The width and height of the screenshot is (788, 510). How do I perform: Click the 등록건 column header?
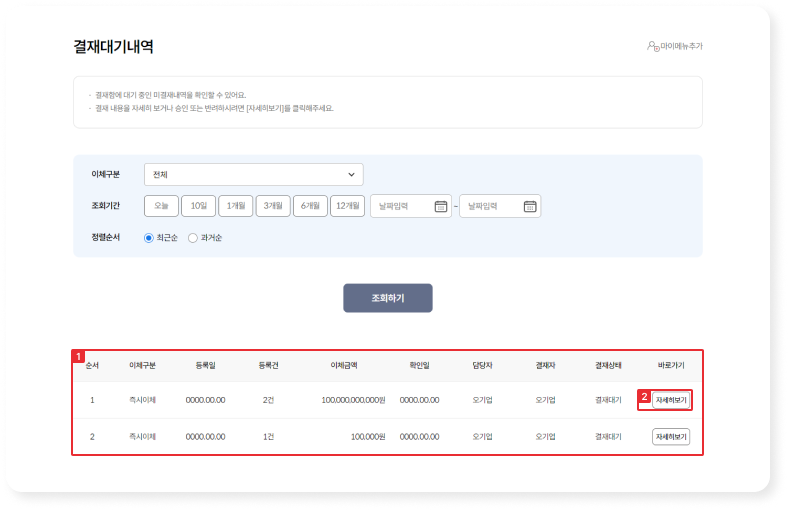pyautogui.click(x=268, y=365)
